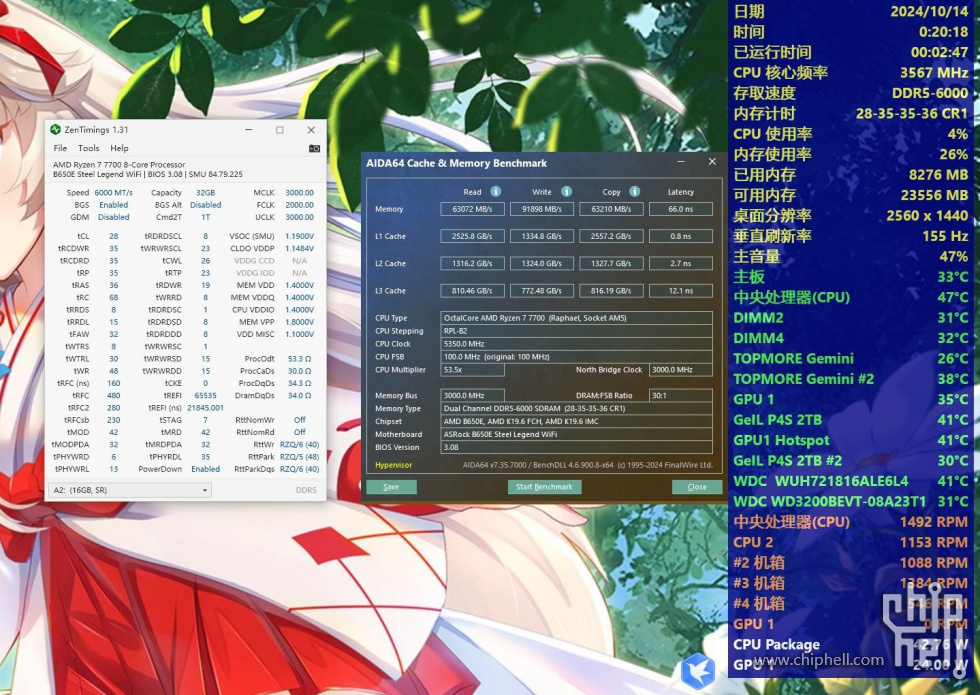The height and width of the screenshot is (695, 980).
Task: Click the Start Benchmark button
Action: [544, 487]
